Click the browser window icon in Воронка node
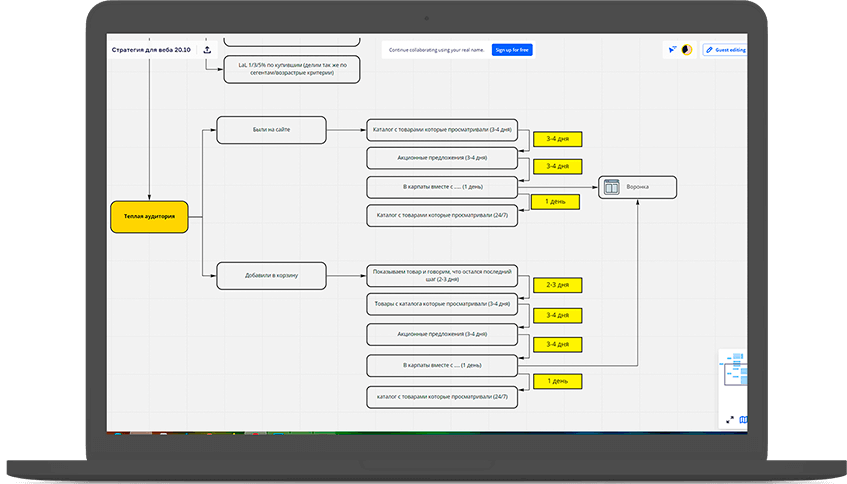Screen dimensions: 847x484 [612, 187]
